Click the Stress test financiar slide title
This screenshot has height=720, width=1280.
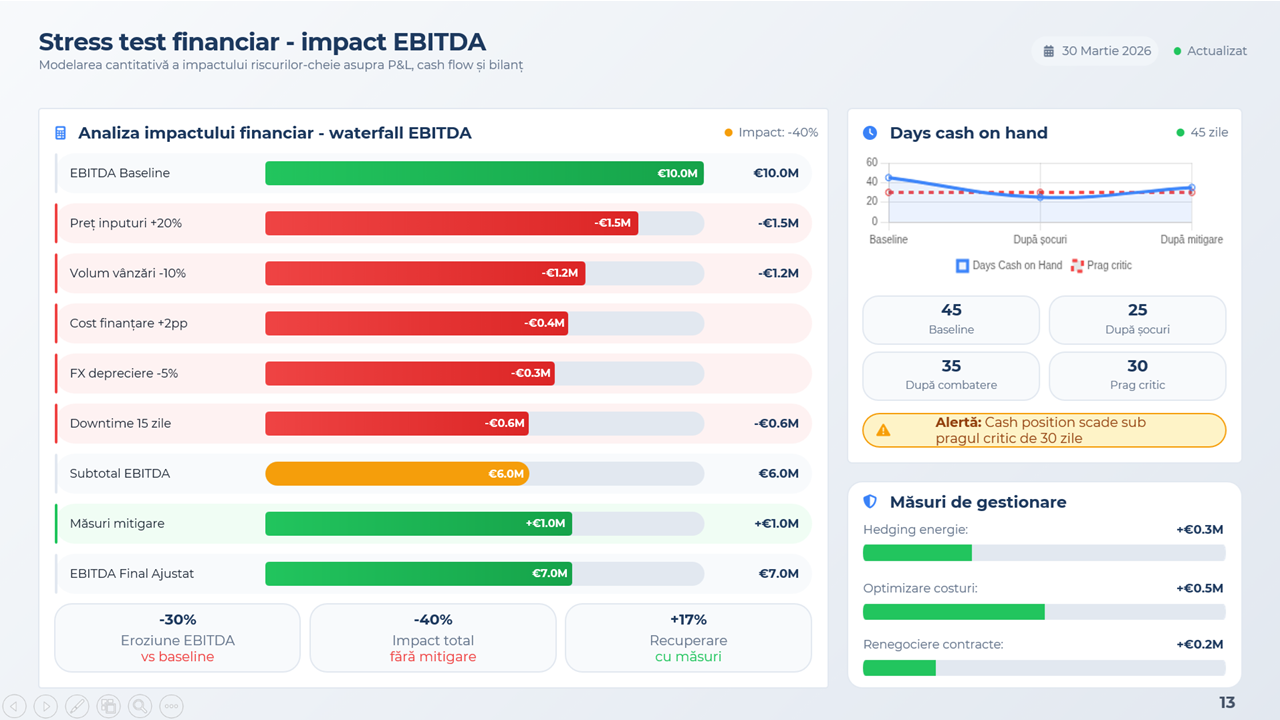tap(262, 42)
